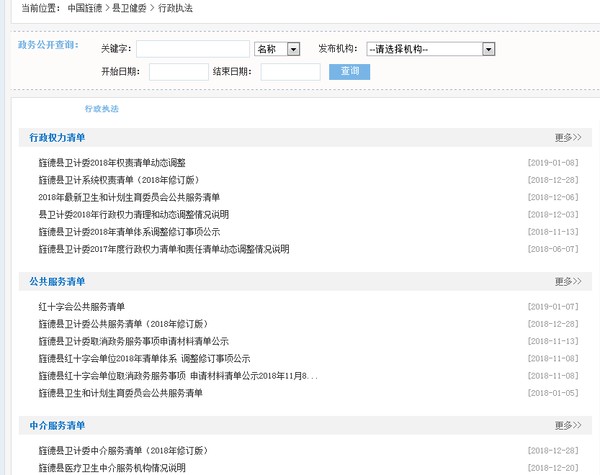This screenshot has height=475, width=600.
Task: Click the 政务公开查询 label
Action: pyautogui.click(x=48, y=45)
